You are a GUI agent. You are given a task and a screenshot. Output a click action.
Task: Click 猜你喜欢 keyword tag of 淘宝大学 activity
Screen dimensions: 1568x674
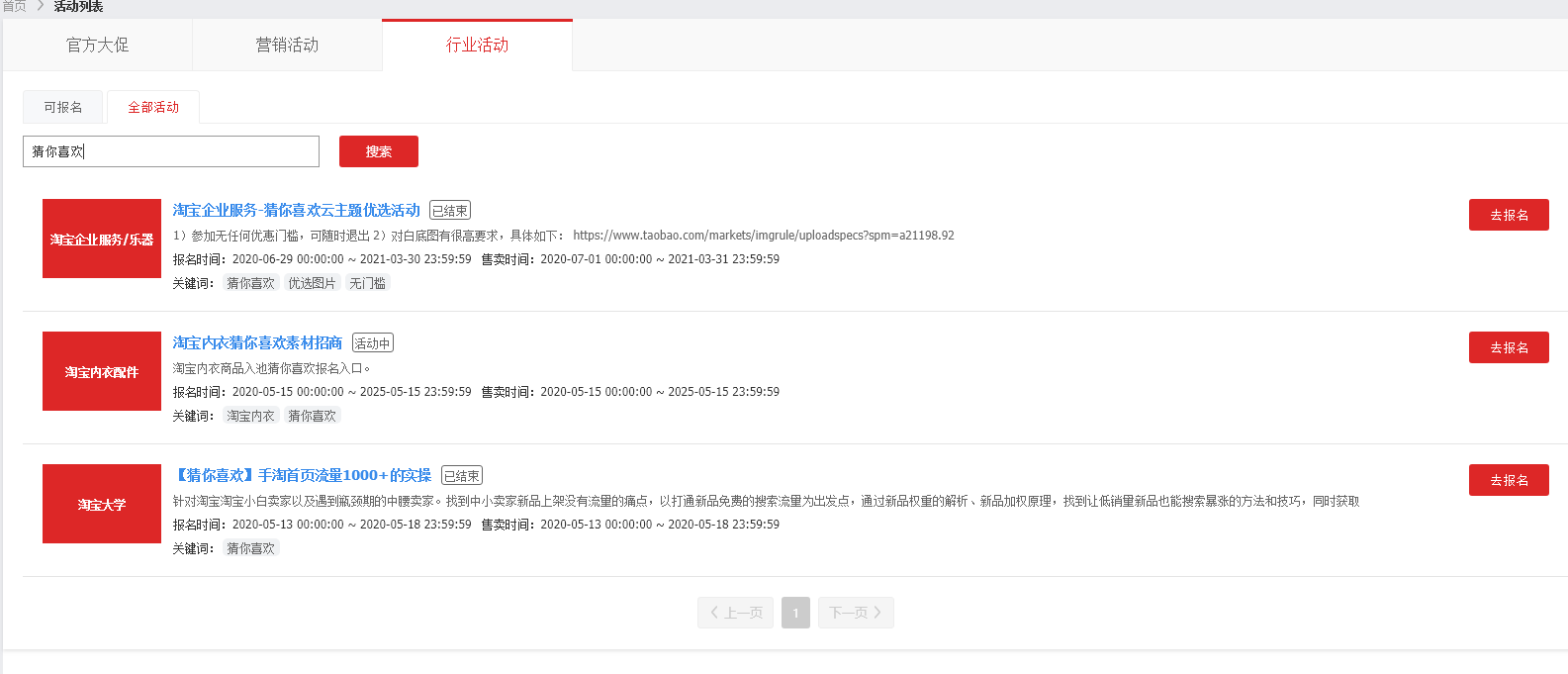(x=250, y=548)
